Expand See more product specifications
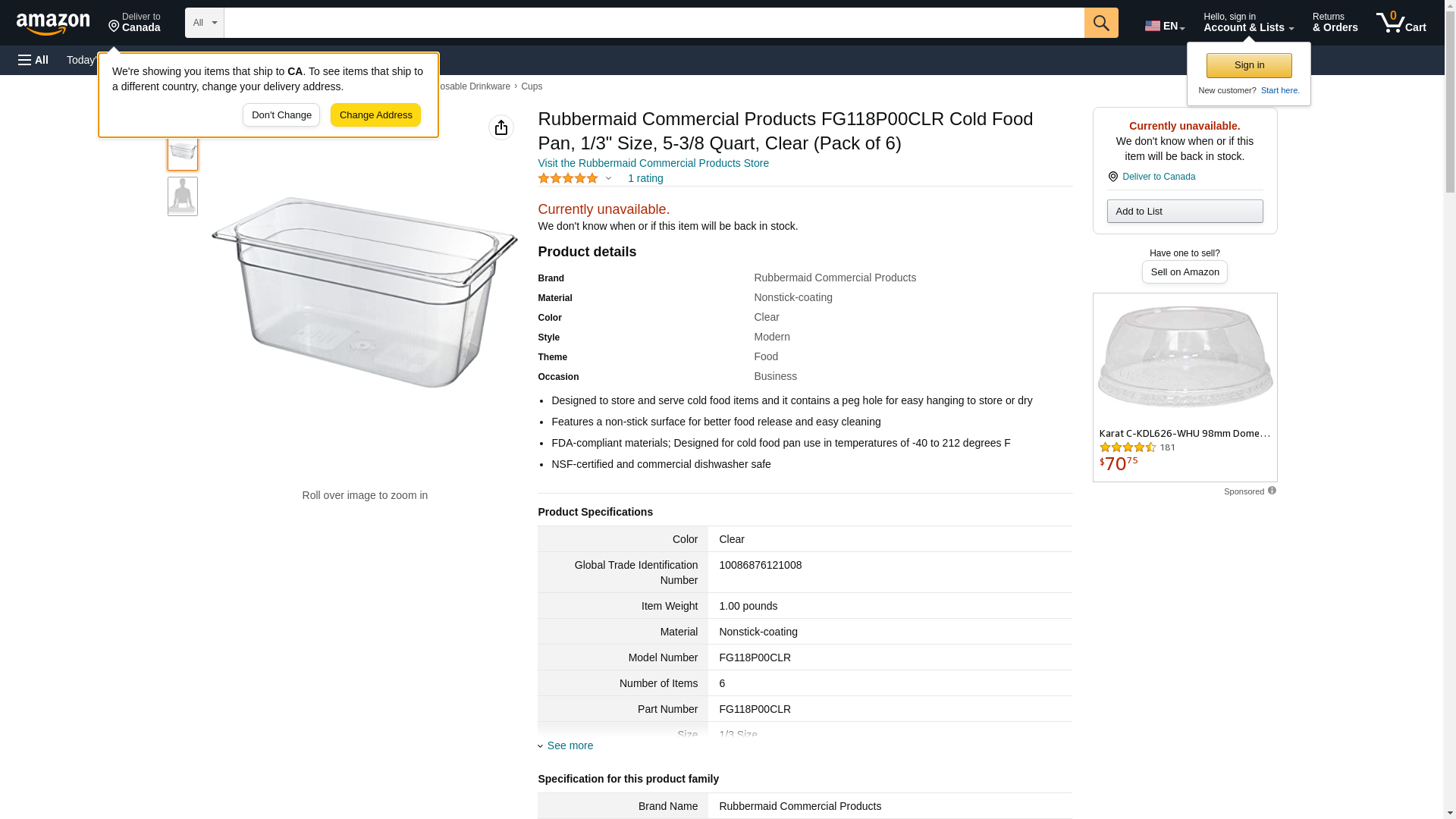 coord(570,745)
